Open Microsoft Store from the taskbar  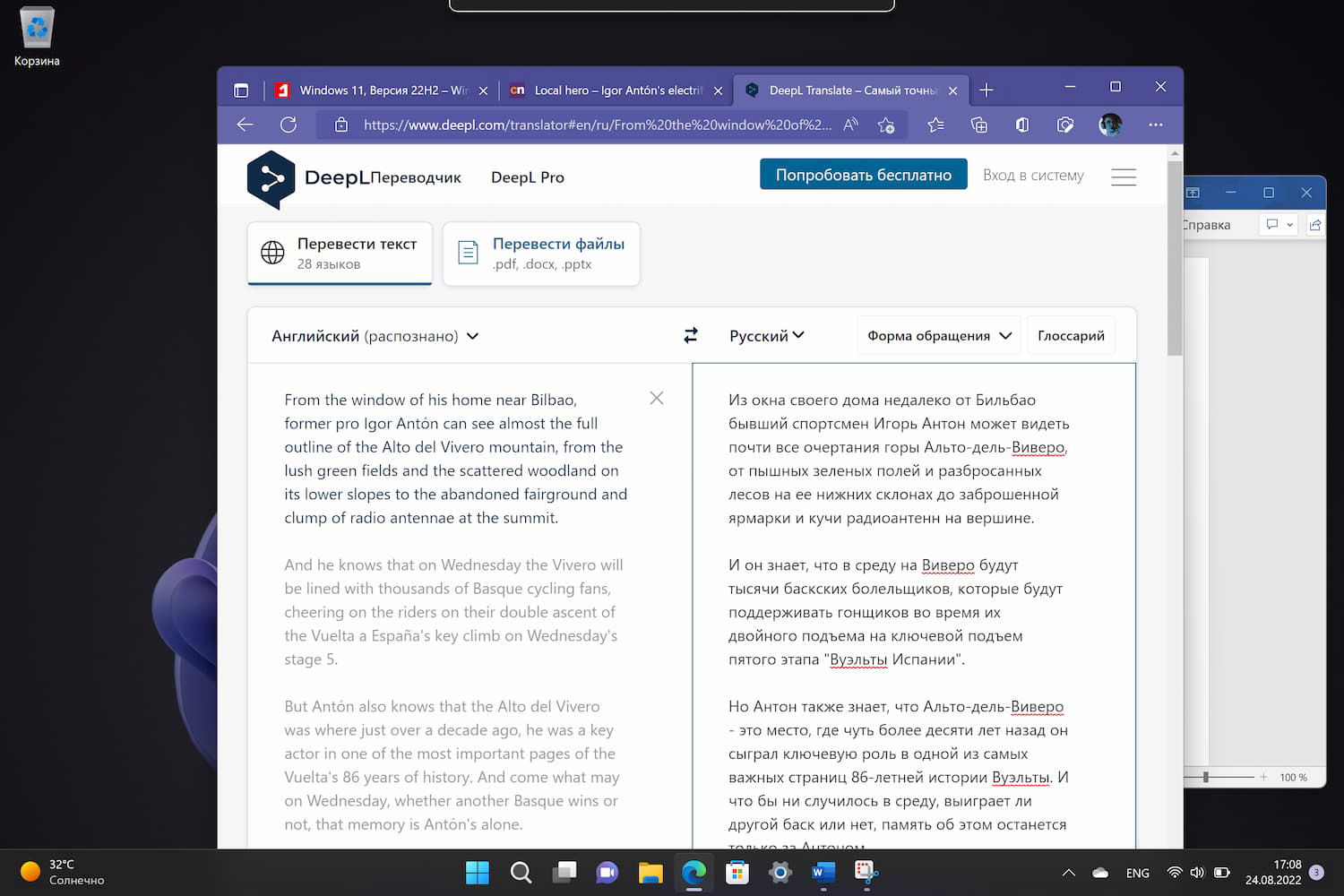point(737,872)
